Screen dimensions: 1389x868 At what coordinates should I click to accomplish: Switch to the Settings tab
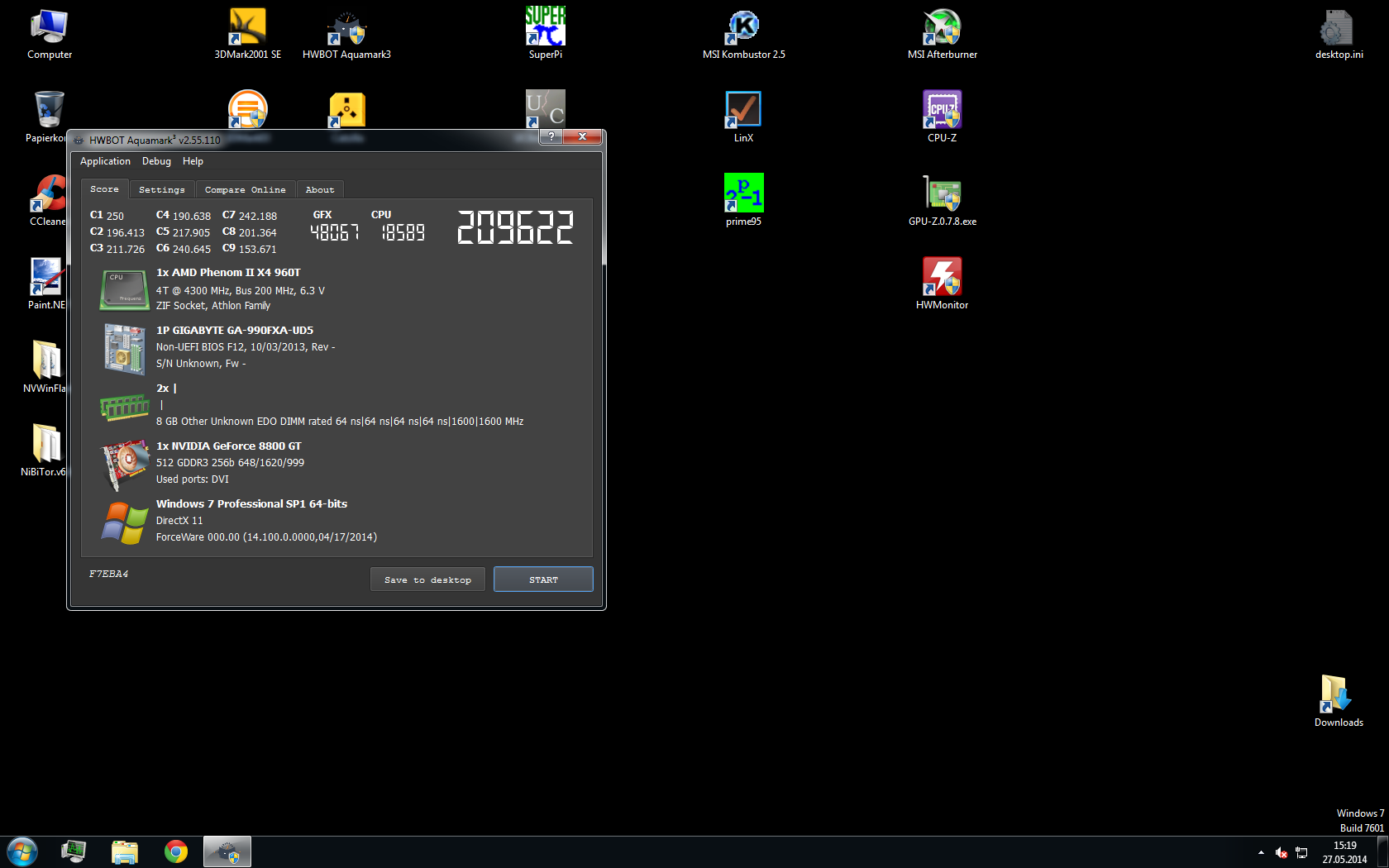pyautogui.click(x=162, y=189)
